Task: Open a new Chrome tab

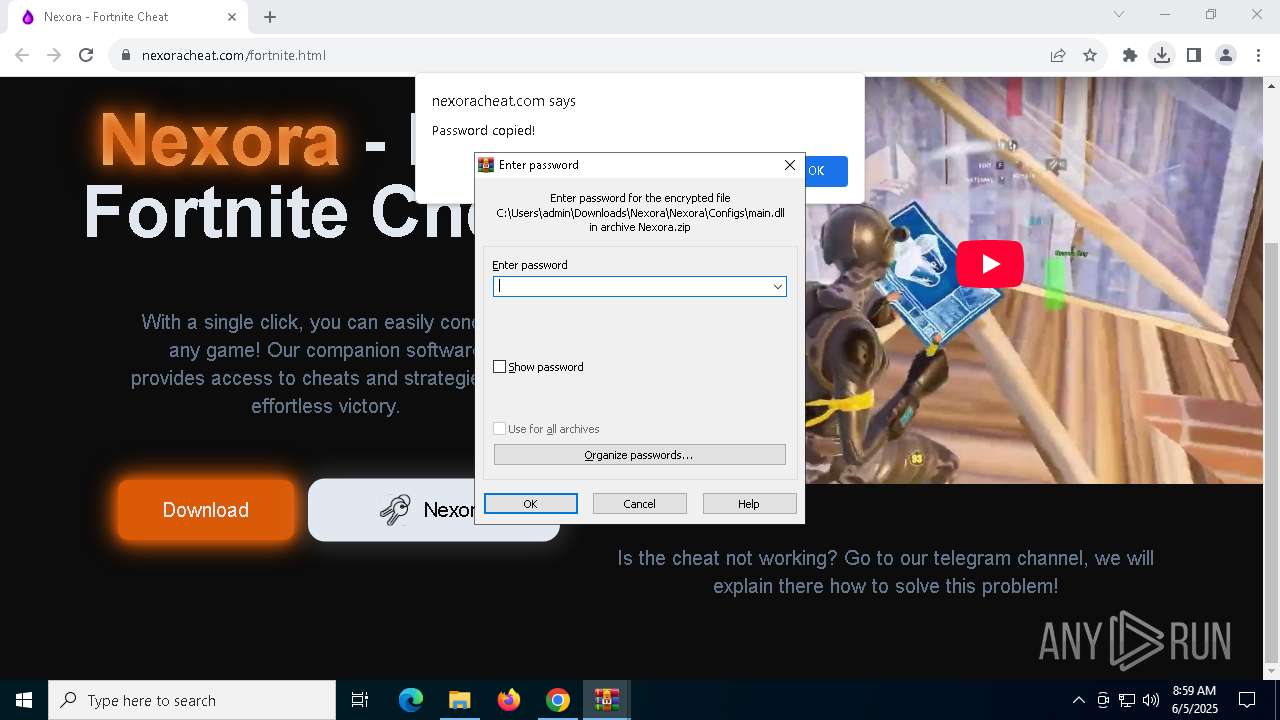Action: click(x=270, y=17)
